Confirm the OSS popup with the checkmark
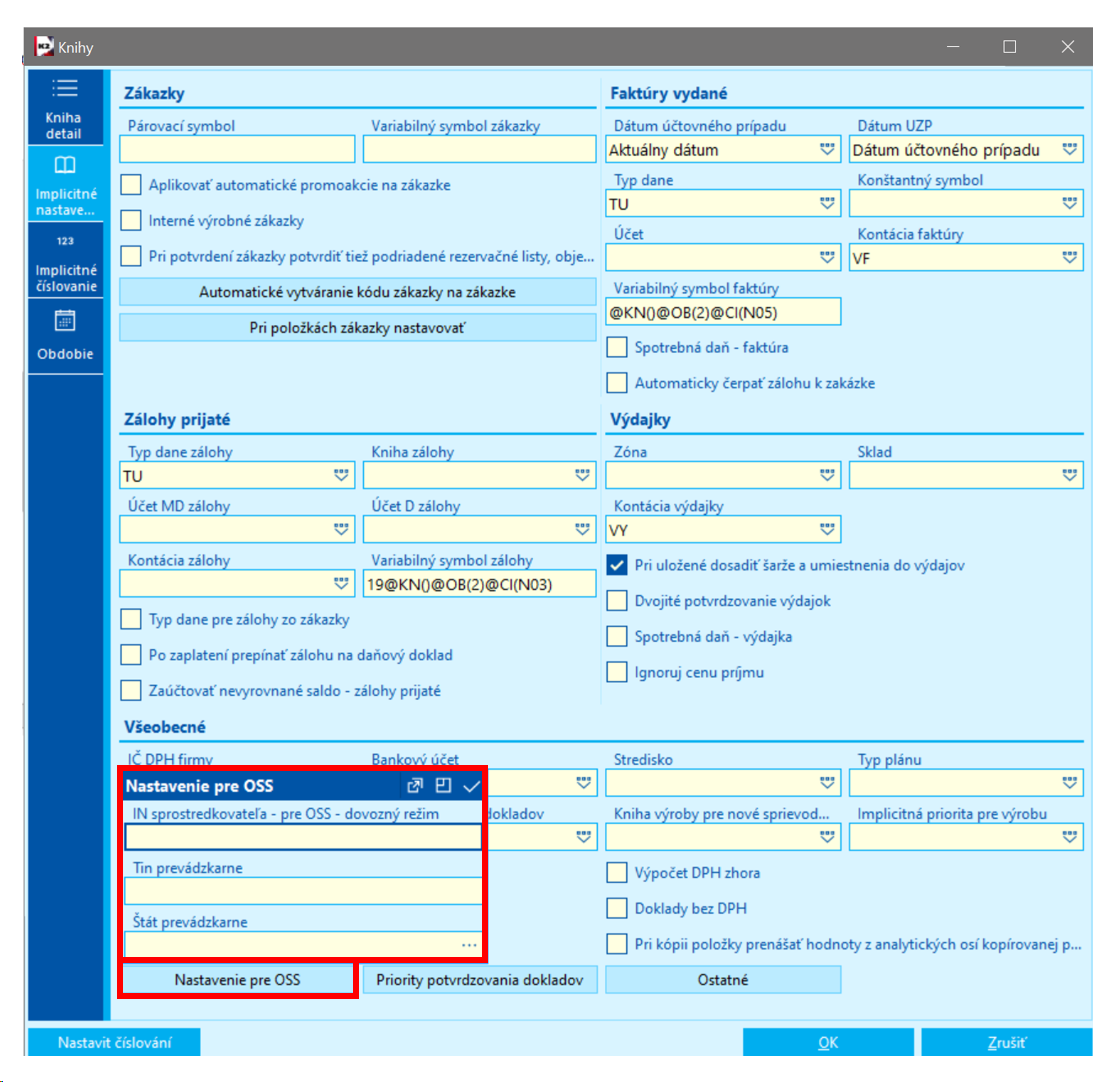The image size is (1107, 1082). [x=472, y=786]
